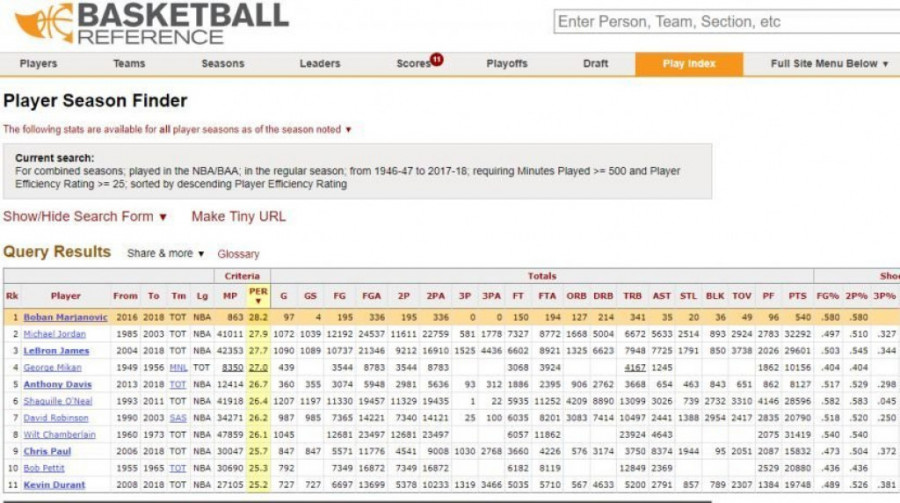This screenshot has width=900, height=503.
Task: Open the Glossary link
Action: tap(238, 254)
